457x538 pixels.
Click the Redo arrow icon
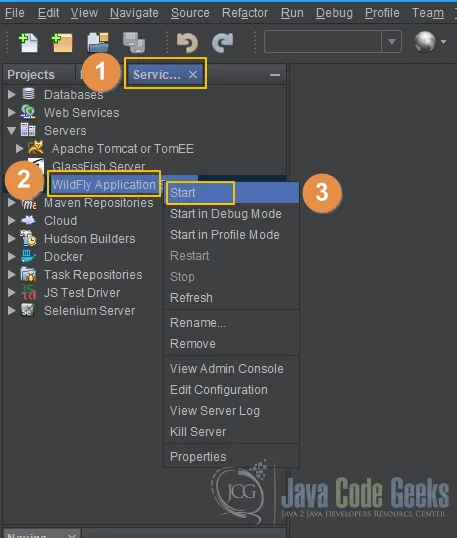(223, 43)
